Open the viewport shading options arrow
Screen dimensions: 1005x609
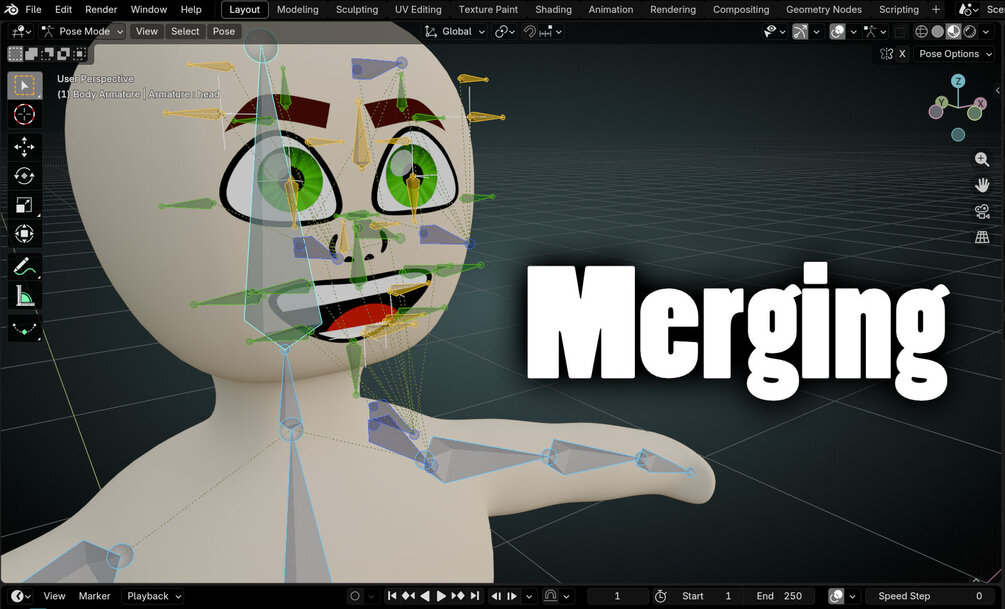986,31
